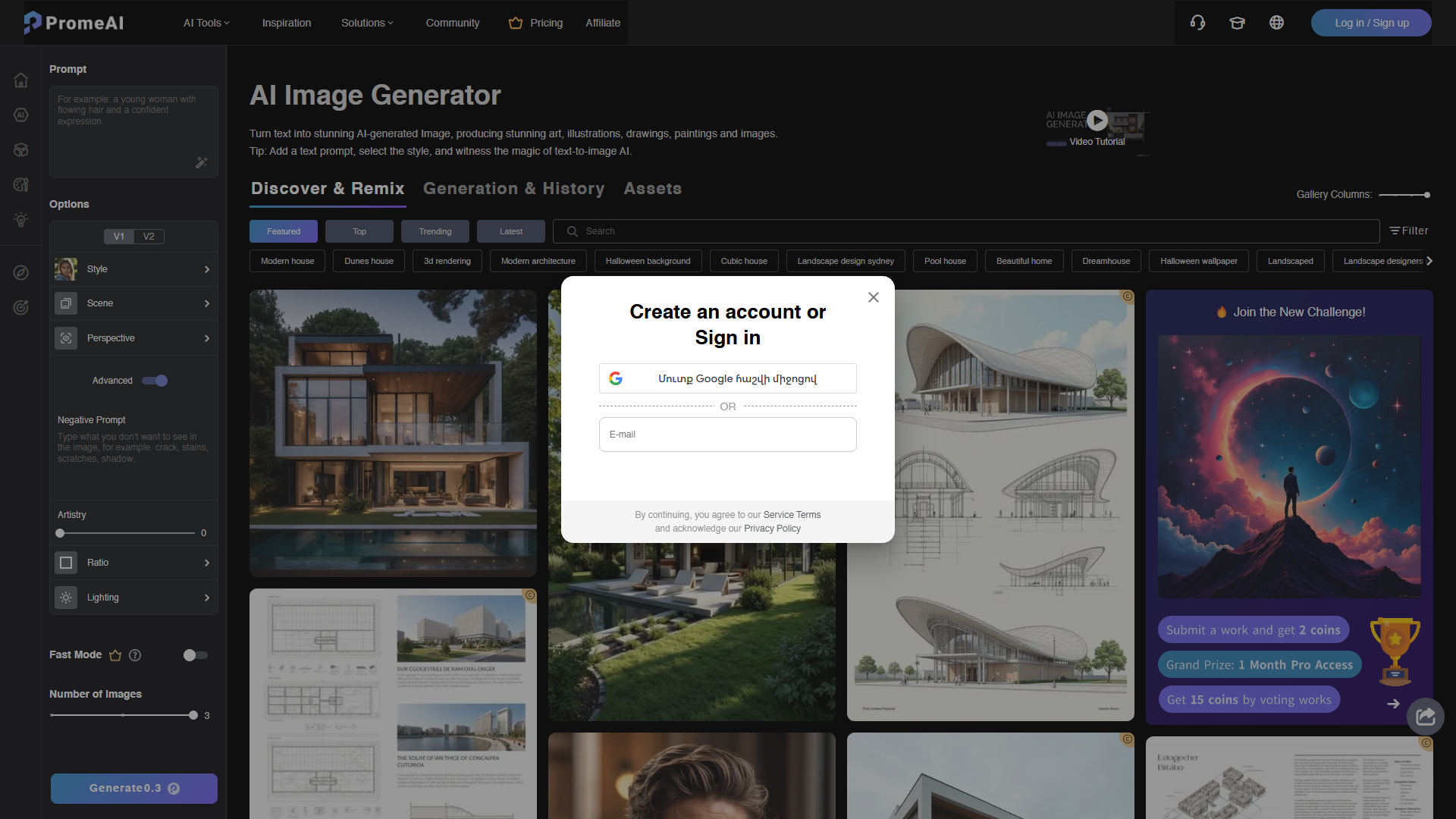1456x819 pixels.
Task: Expand the Style options
Action: tap(133, 269)
